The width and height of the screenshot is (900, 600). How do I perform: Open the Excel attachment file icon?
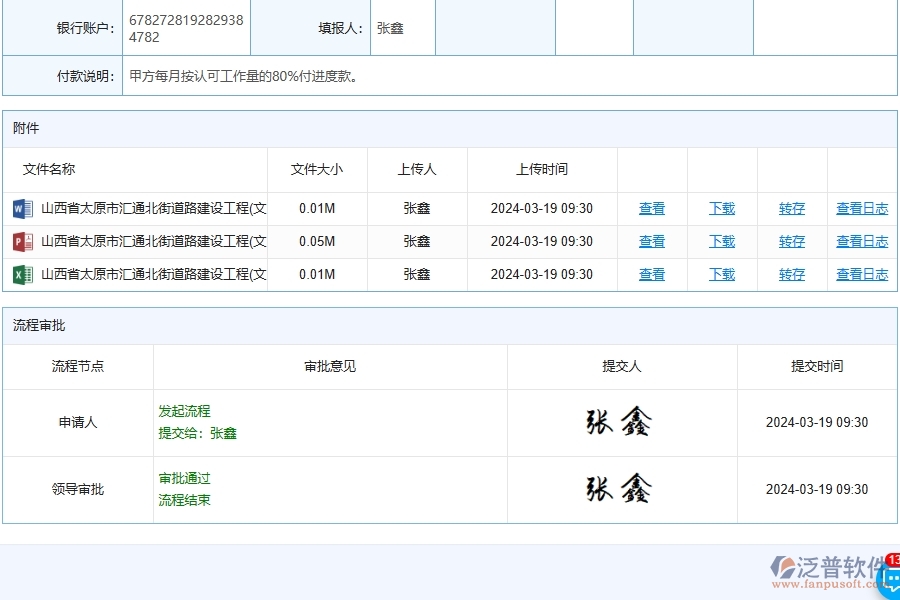(x=23, y=274)
